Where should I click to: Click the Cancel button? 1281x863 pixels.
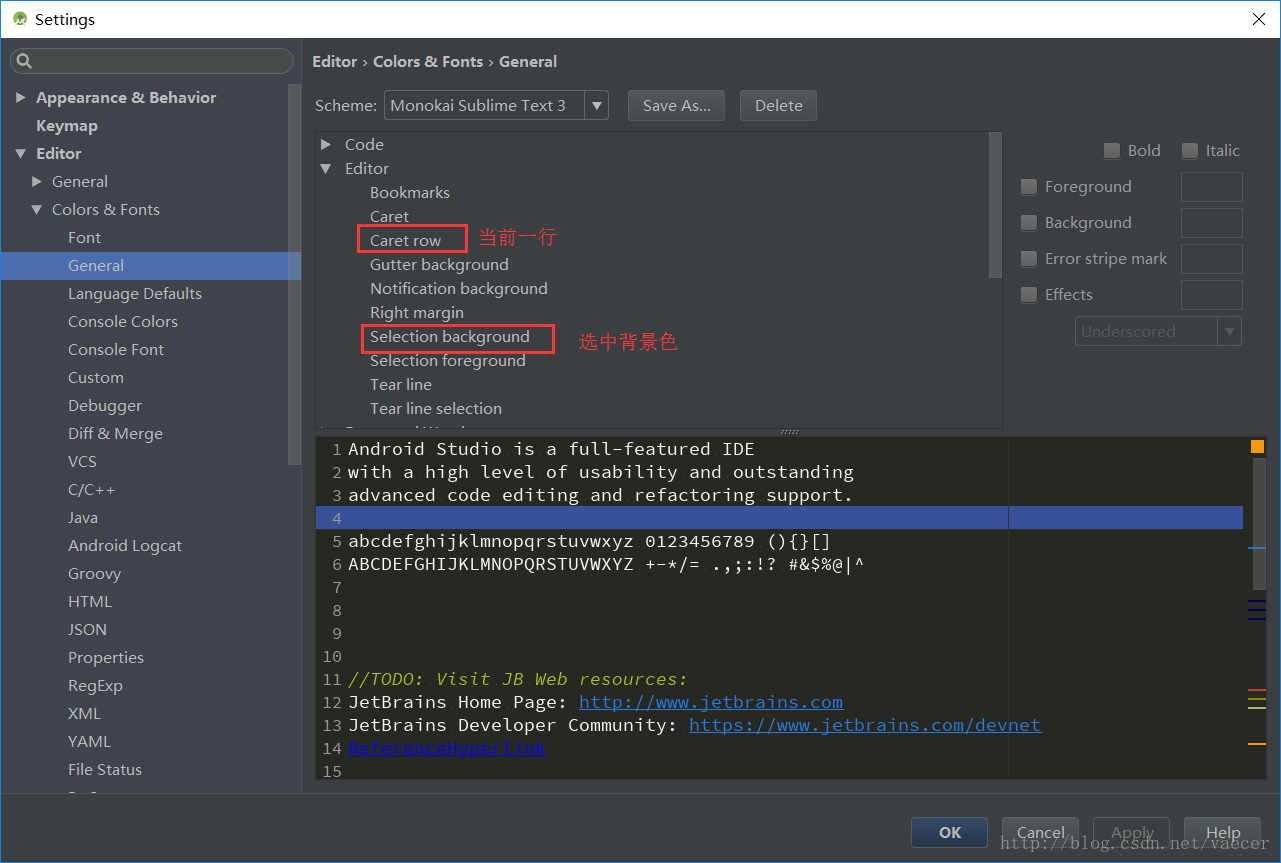[1041, 832]
